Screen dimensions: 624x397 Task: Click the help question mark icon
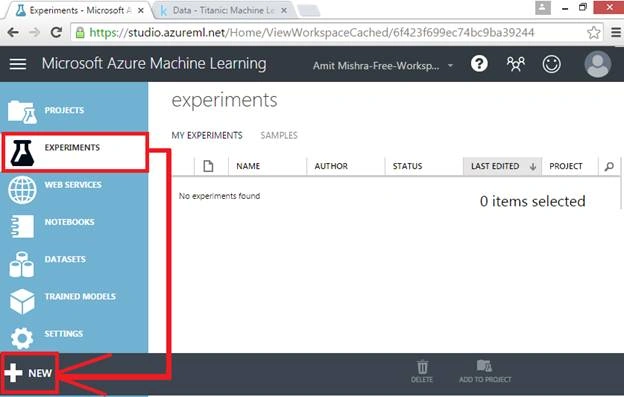(479, 64)
